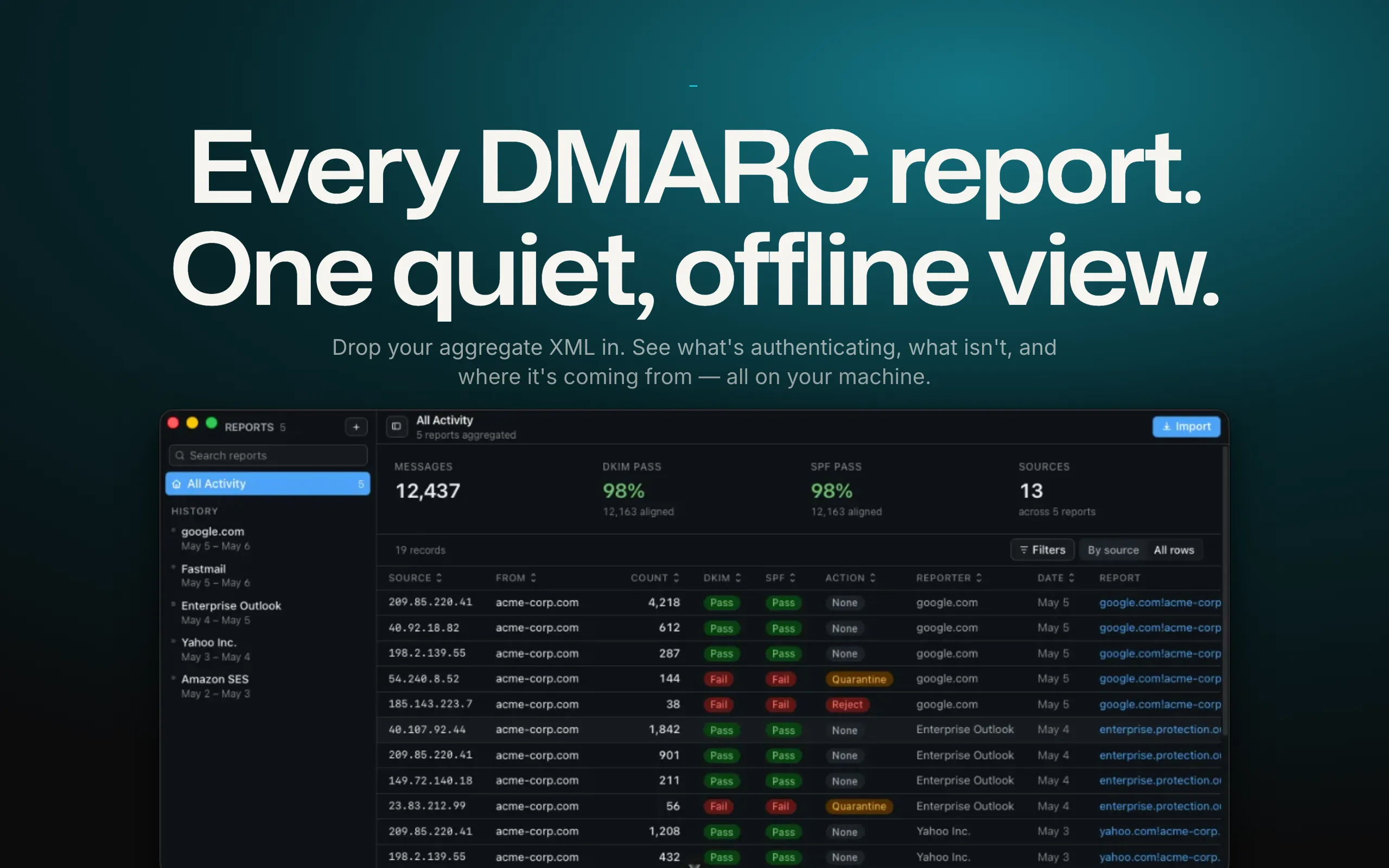1389x868 pixels.
Task: Click the Reject badge in the 185.143.223.7 row
Action: point(846,704)
